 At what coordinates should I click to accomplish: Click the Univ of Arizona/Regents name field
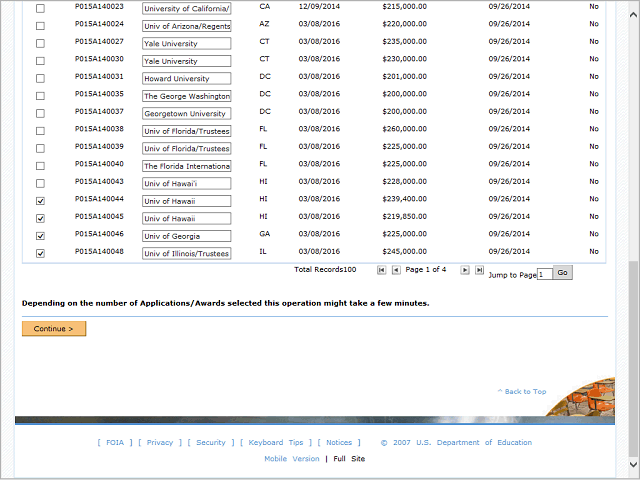[187, 26]
